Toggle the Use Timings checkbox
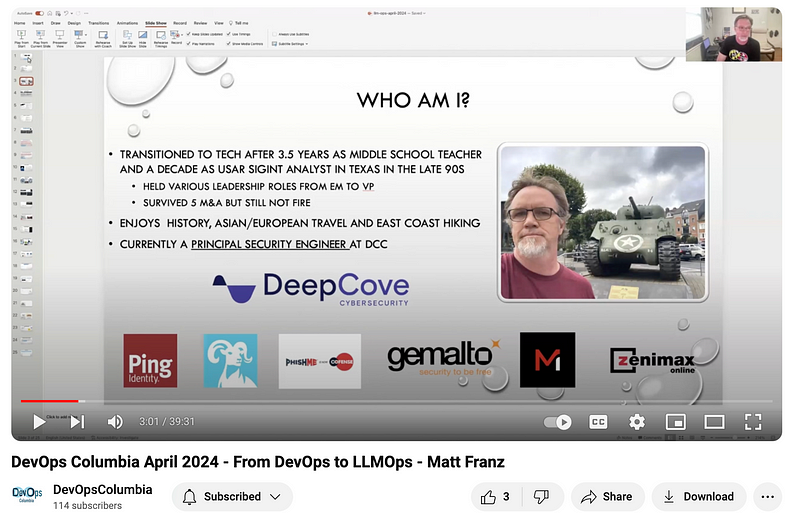This screenshot has width=800, height=513. [228, 34]
